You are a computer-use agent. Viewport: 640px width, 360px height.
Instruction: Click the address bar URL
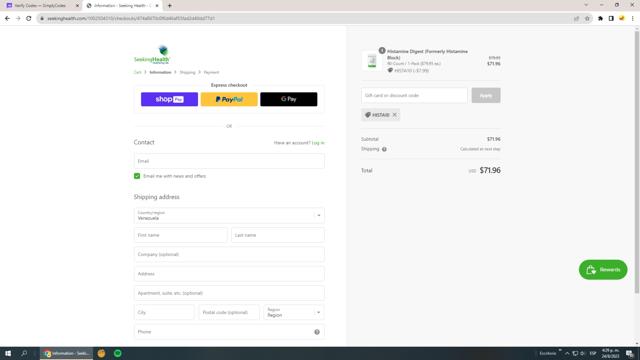[x=131, y=18]
